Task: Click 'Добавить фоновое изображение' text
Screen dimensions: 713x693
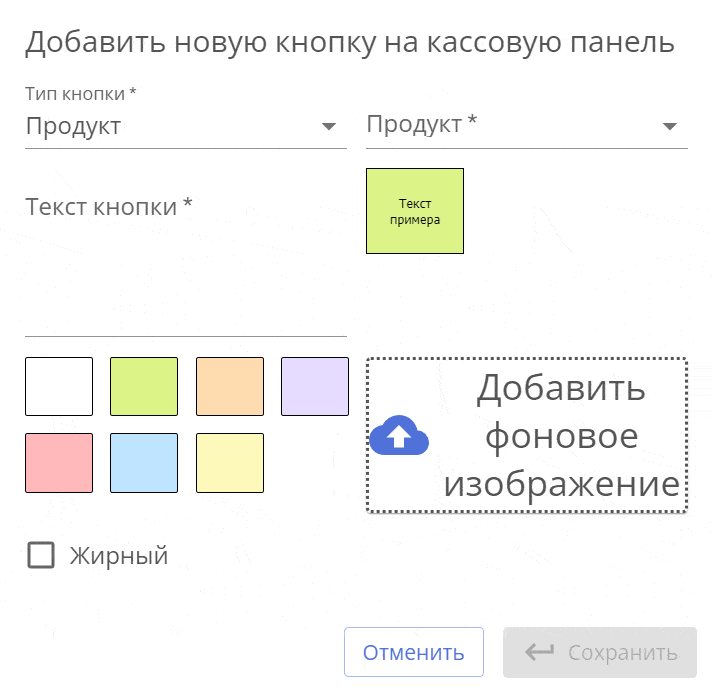Action: [x=560, y=436]
